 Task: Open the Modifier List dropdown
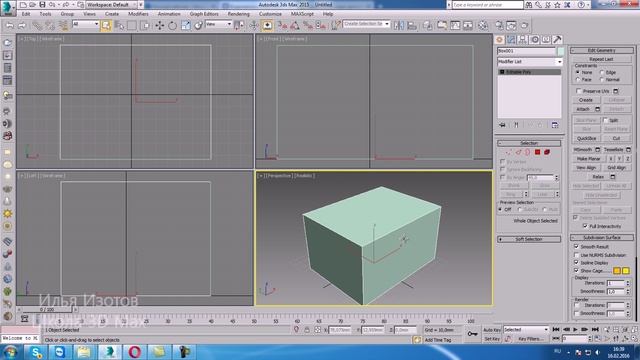point(530,62)
